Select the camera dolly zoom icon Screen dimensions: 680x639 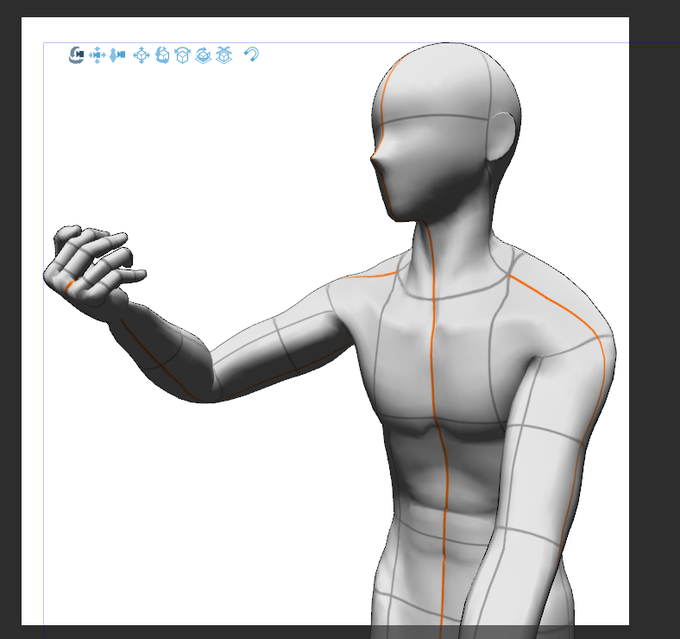click(x=117, y=55)
